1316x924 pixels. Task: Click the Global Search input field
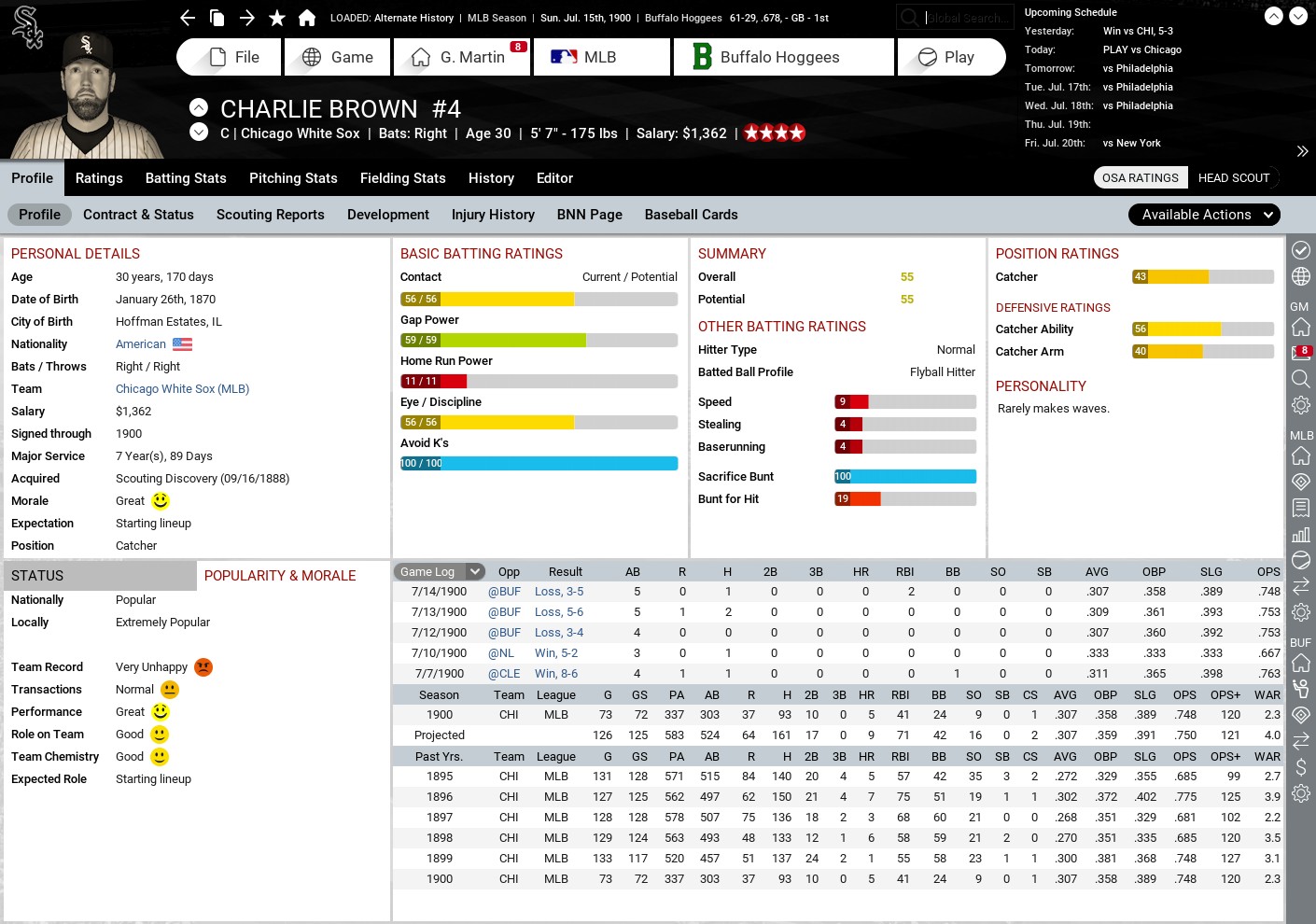(955, 18)
